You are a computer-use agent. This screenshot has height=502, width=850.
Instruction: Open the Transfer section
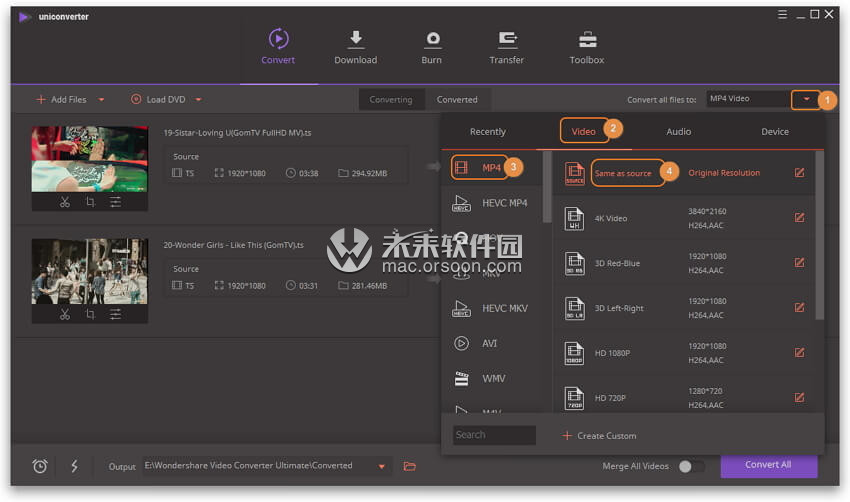coord(506,47)
